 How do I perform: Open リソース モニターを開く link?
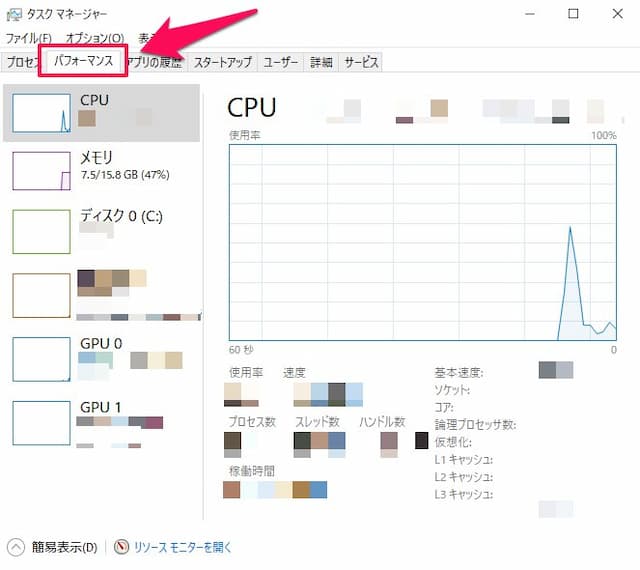click(x=182, y=547)
